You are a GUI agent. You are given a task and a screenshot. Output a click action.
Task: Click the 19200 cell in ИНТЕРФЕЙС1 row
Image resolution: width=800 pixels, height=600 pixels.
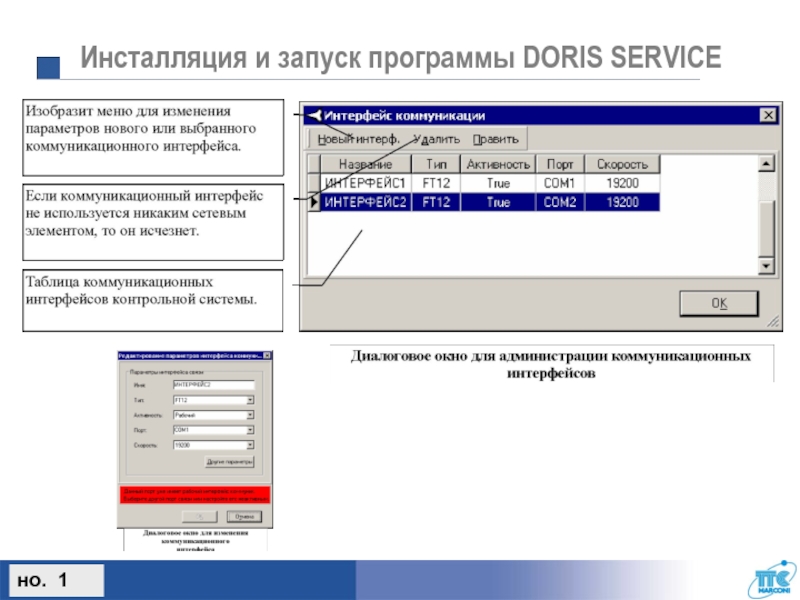622,183
